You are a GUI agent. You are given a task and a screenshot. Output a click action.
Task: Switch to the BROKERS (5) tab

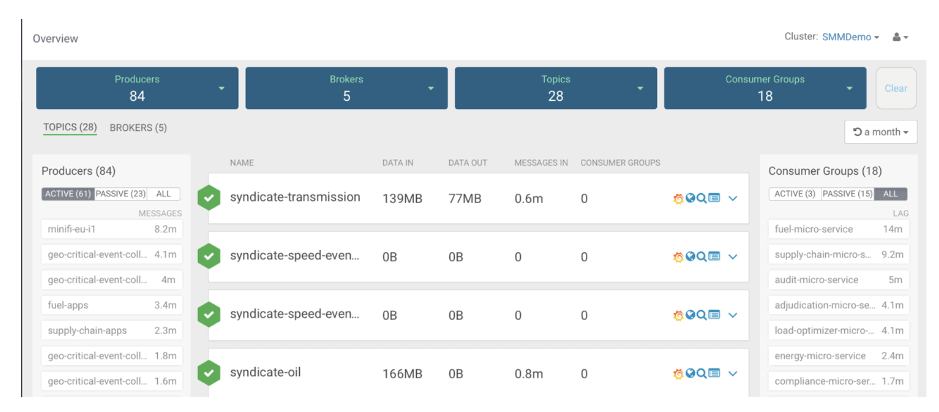pos(138,128)
